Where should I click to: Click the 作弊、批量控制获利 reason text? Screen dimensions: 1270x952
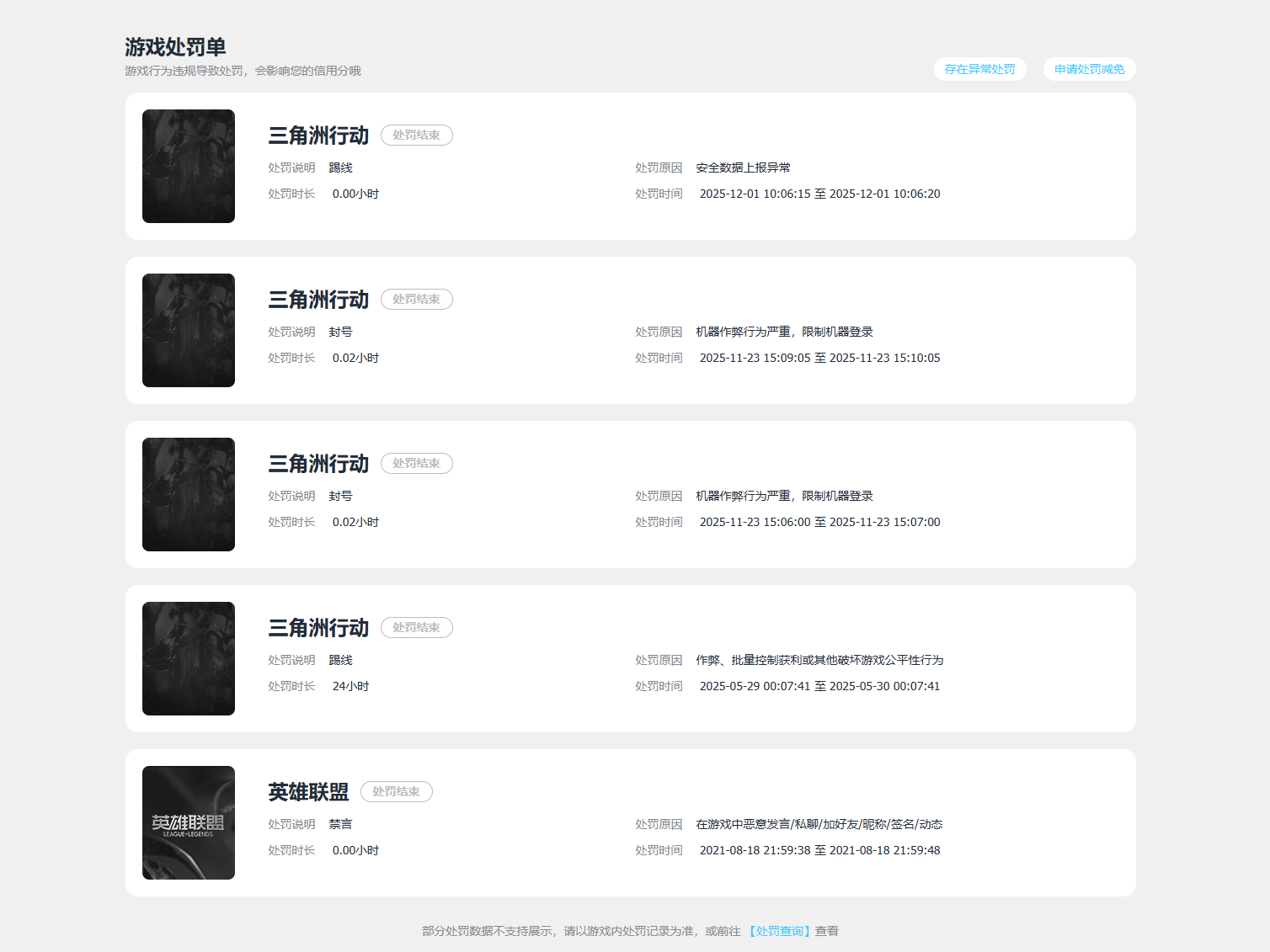pyautogui.click(x=819, y=660)
